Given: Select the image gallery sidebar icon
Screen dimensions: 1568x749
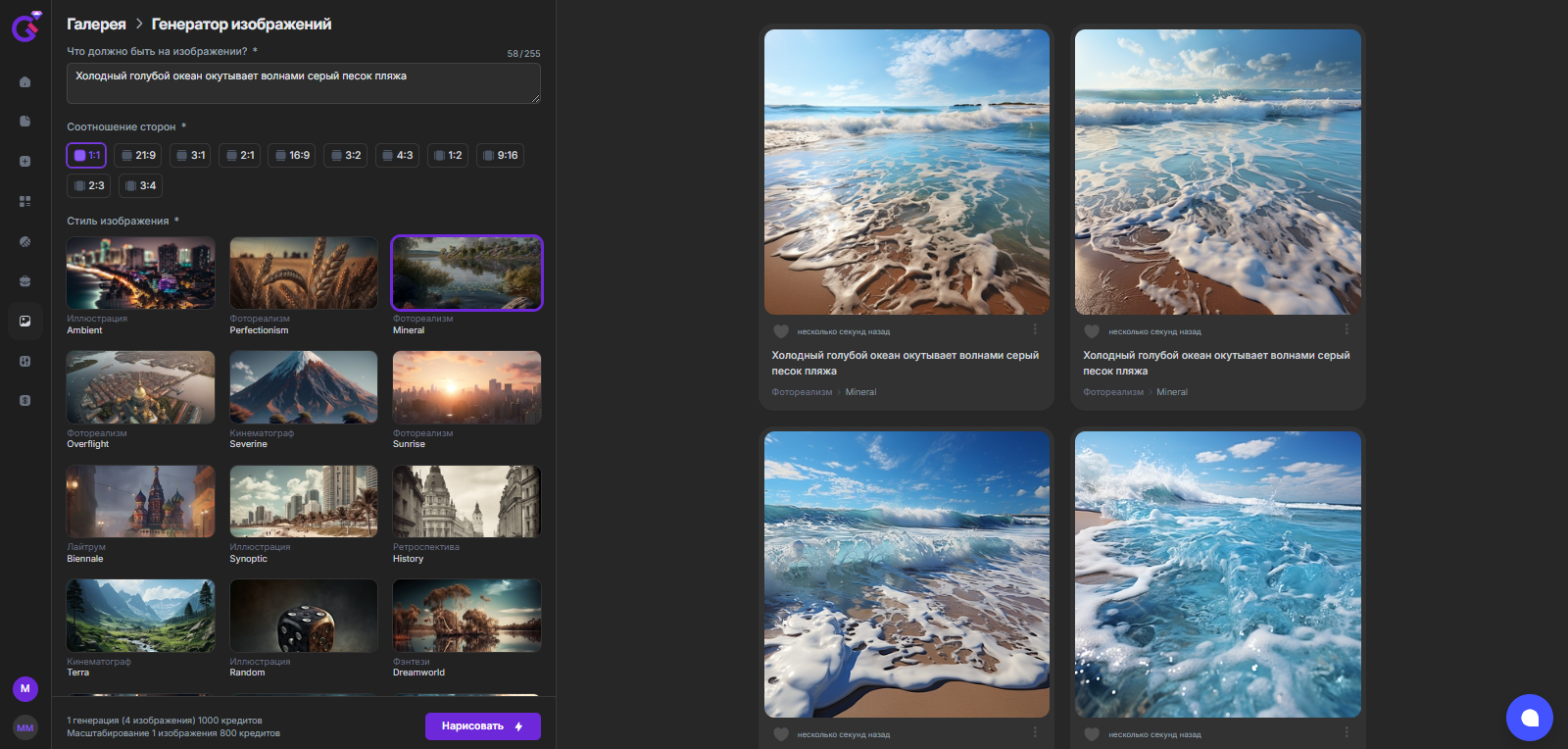Looking at the screenshot, I should [25, 321].
